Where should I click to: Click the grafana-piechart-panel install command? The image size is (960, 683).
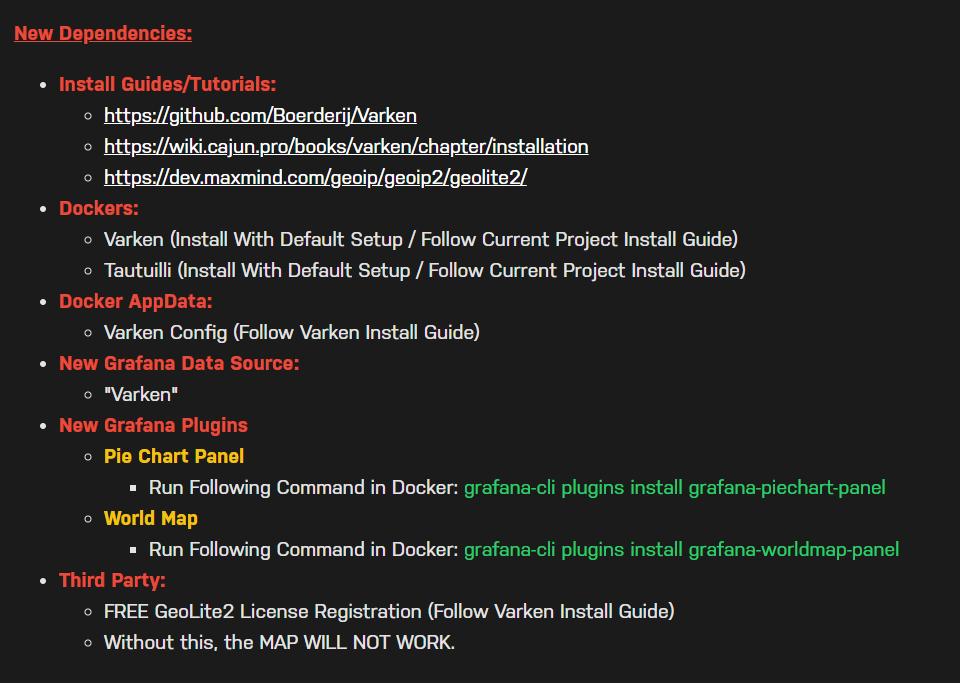(x=675, y=487)
